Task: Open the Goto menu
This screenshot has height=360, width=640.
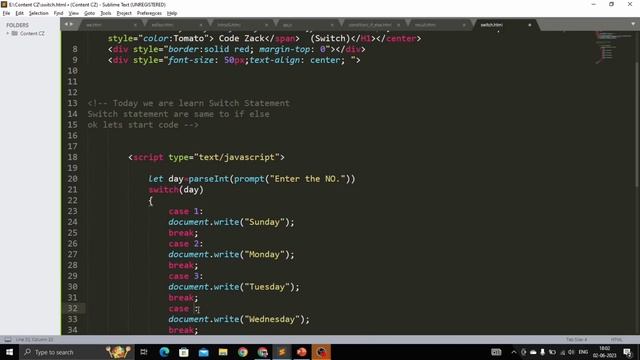Action: pyautogui.click(x=89, y=13)
